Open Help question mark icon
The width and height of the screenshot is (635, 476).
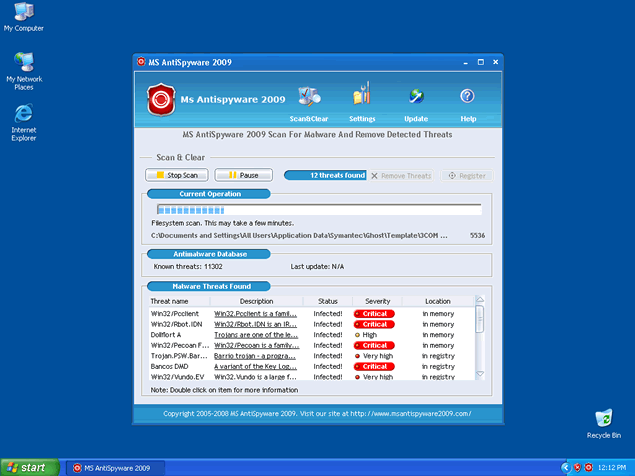click(x=467, y=97)
